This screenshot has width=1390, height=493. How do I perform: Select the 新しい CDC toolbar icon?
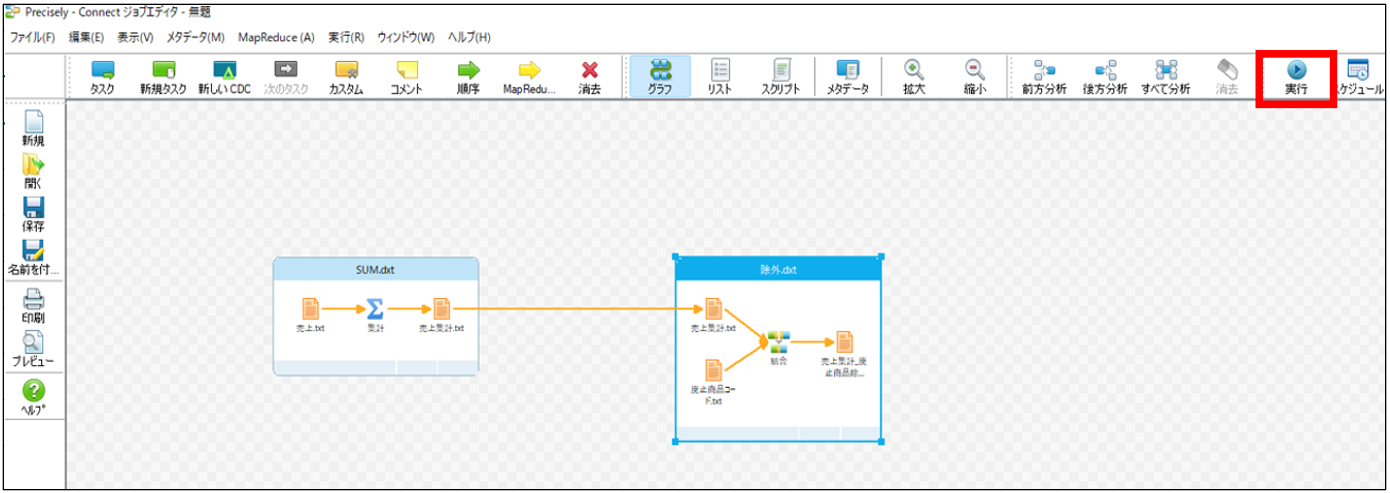coord(224,77)
